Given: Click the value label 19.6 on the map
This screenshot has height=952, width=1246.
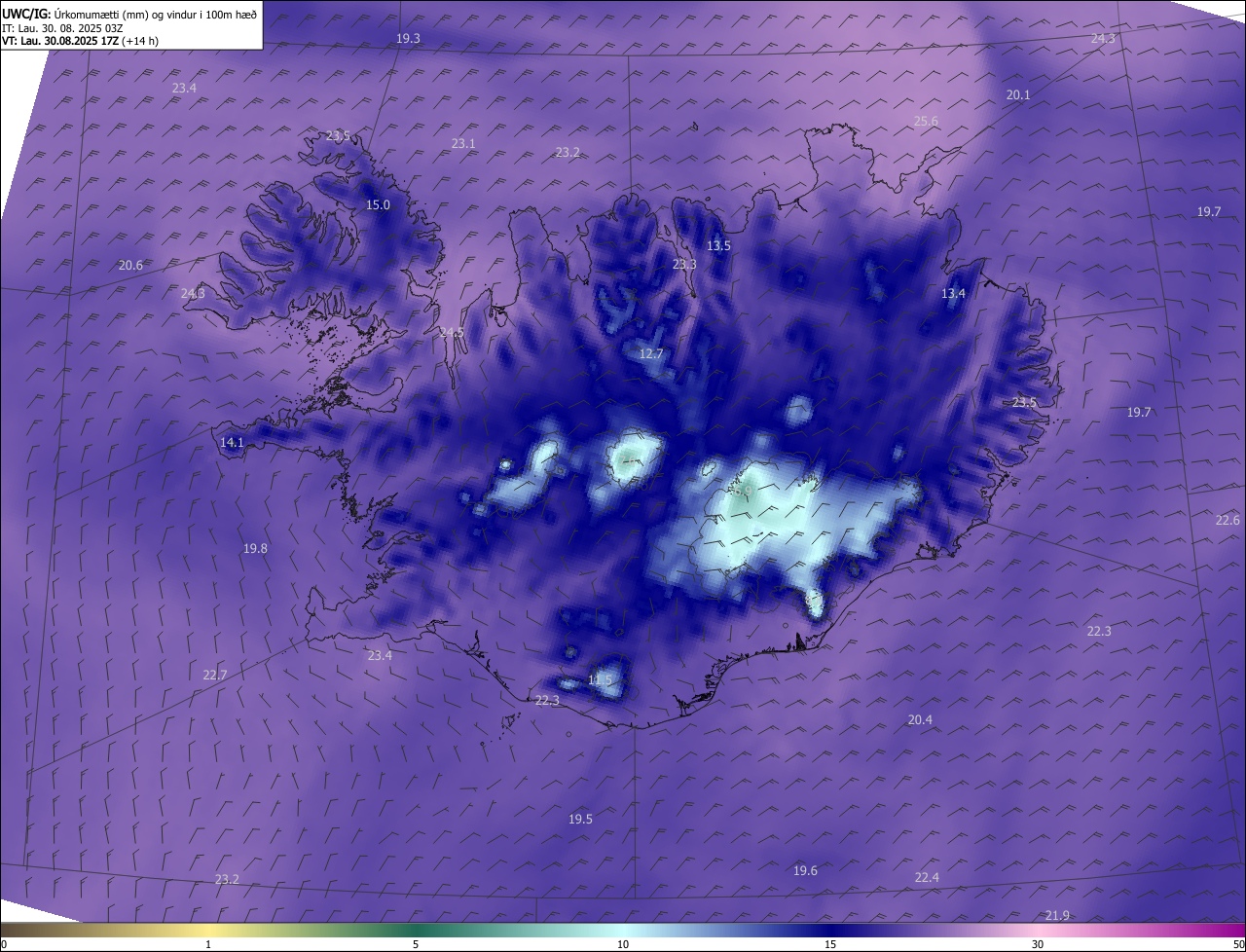Looking at the screenshot, I should coord(805,870).
